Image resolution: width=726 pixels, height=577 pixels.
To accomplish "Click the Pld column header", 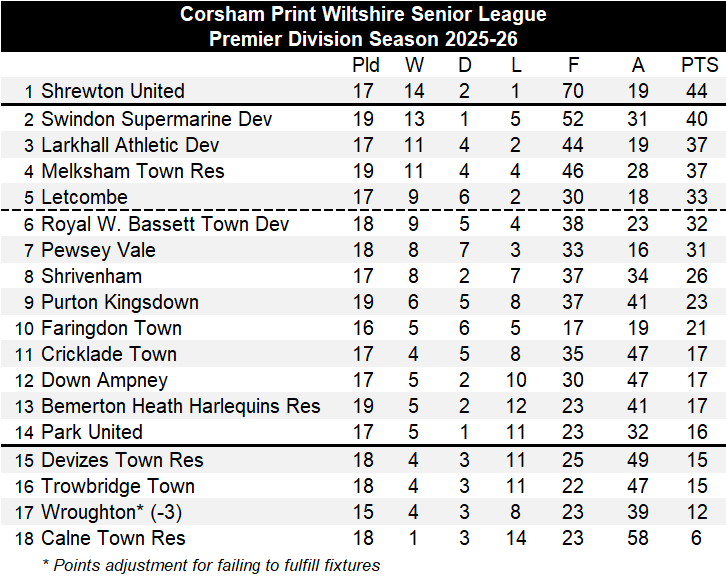I will (x=366, y=65).
